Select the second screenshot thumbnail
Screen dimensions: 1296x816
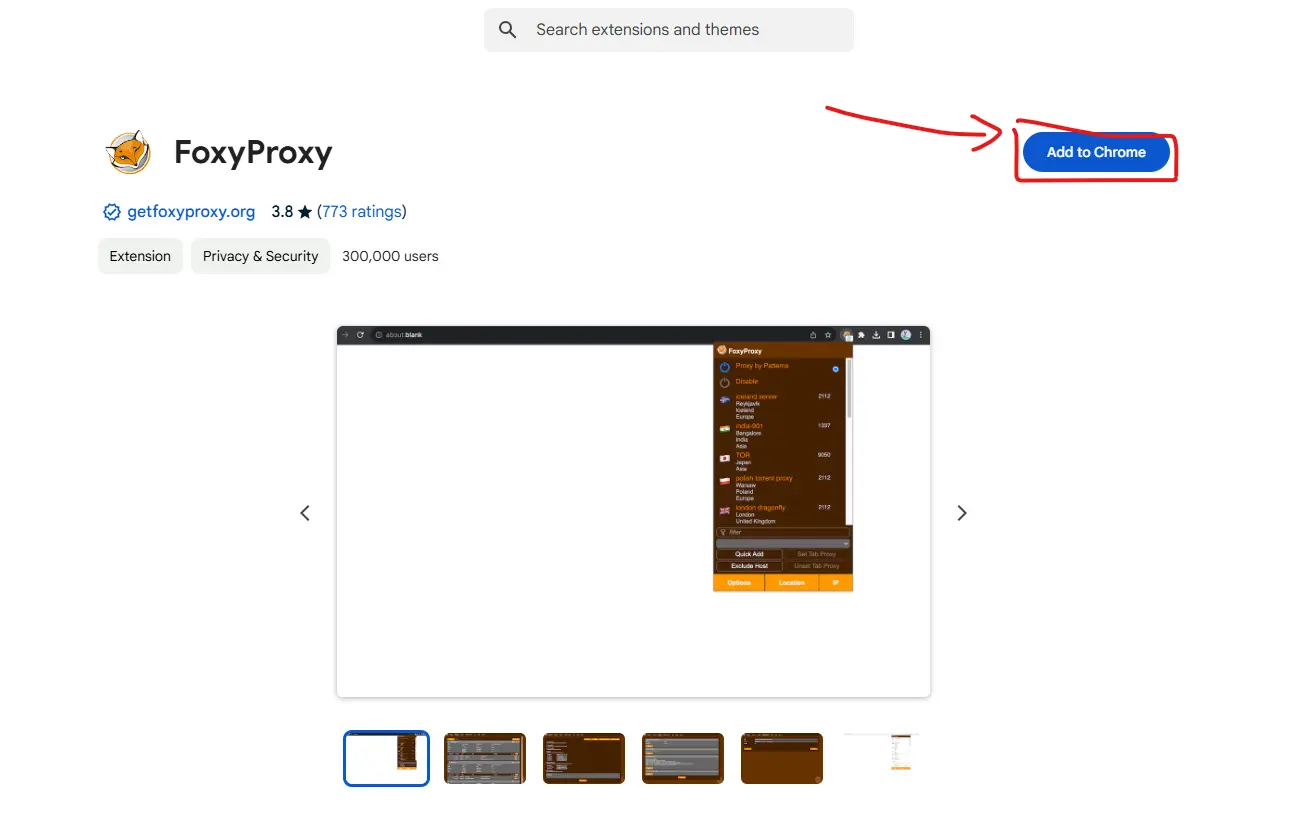485,758
